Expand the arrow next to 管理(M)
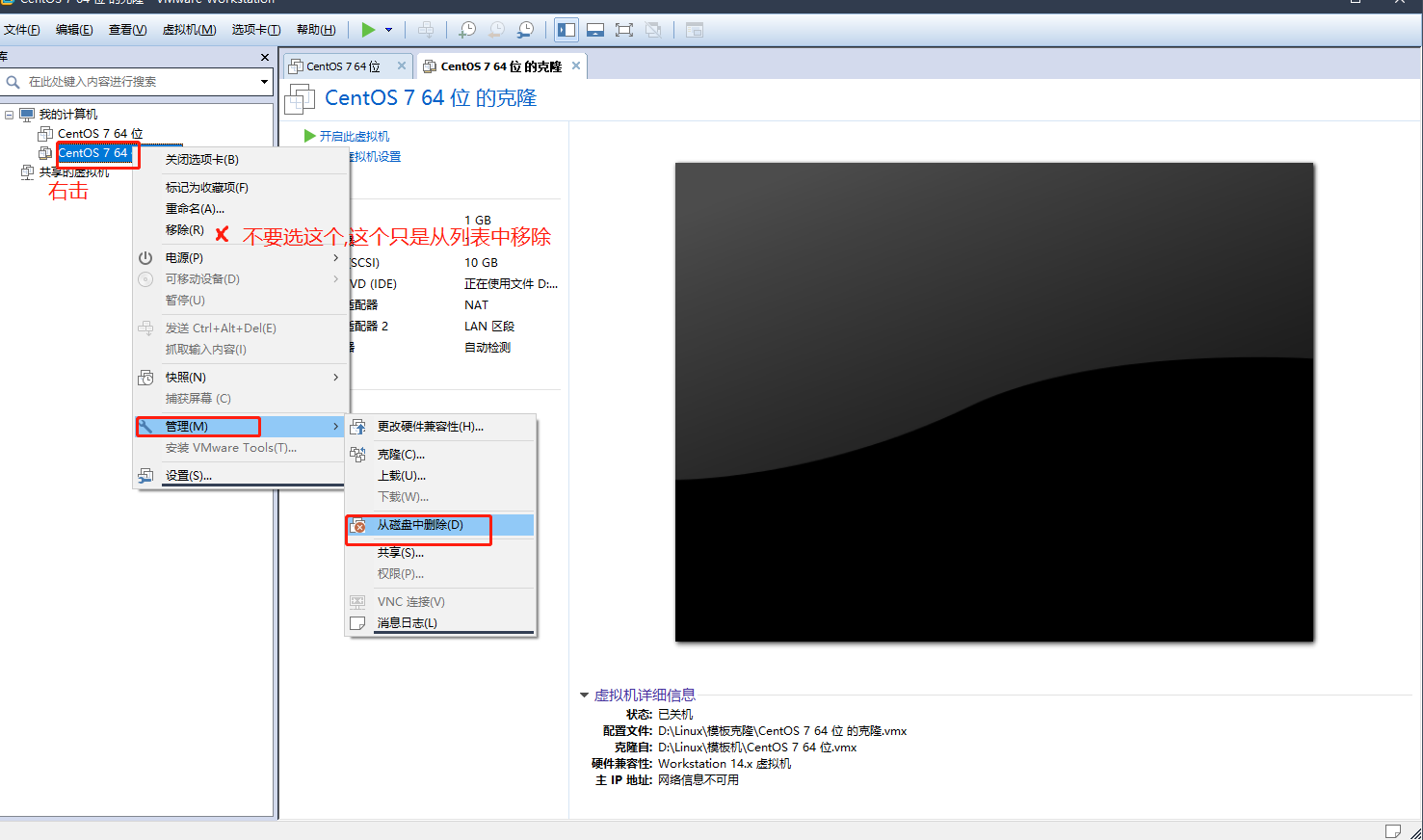Screen dimensions: 1423x840 pos(336,427)
